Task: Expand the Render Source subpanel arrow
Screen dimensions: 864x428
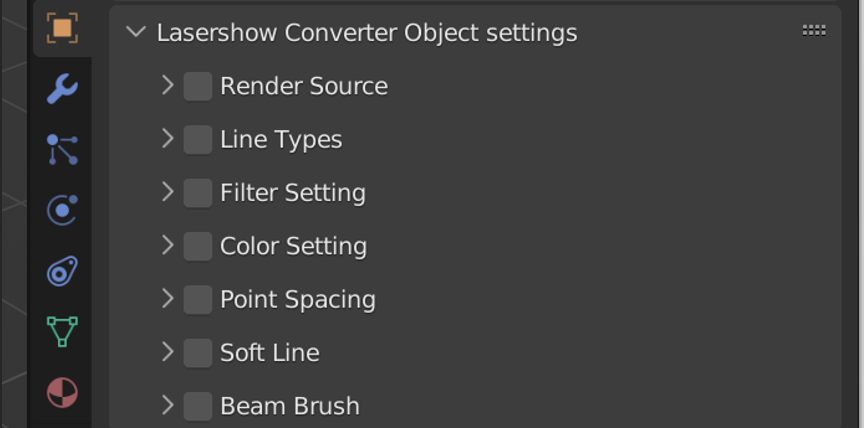Action: (167, 85)
